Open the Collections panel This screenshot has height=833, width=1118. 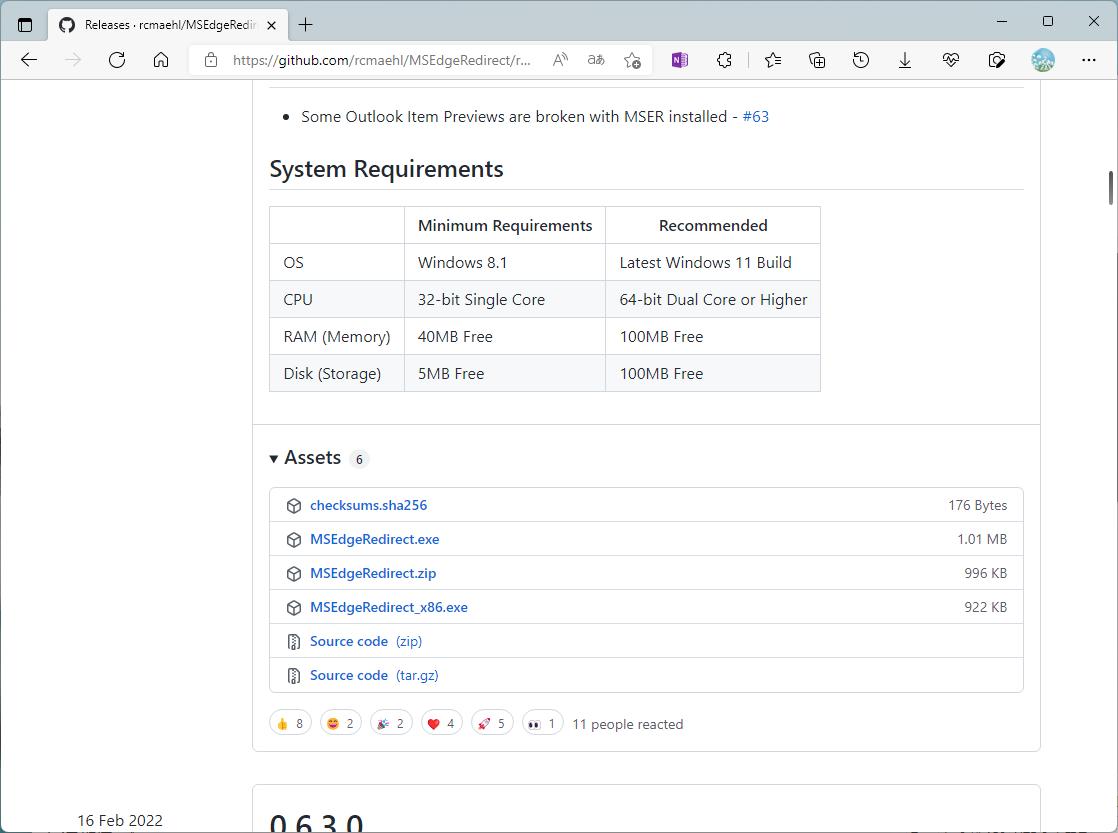pos(817,60)
